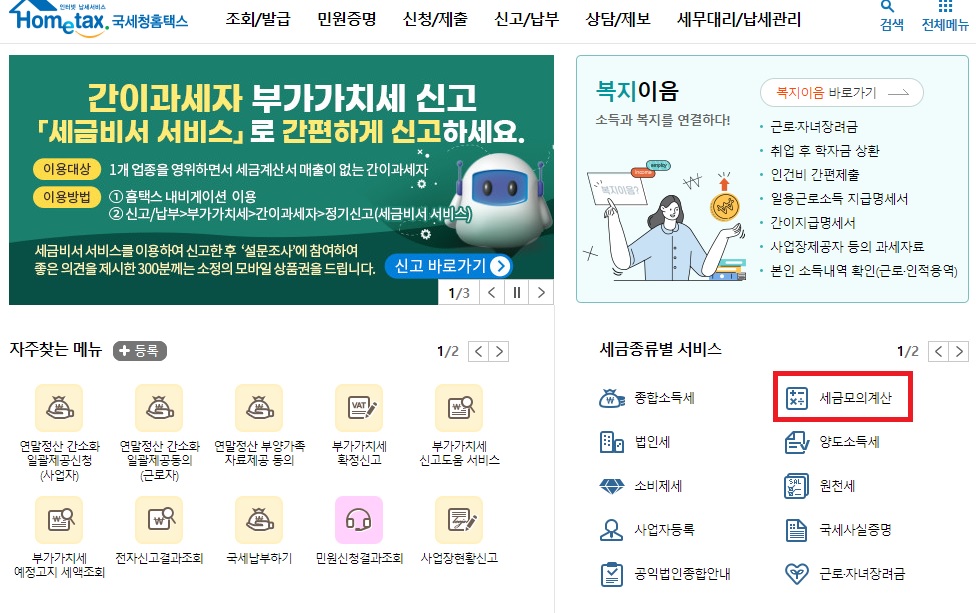The height and width of the screenshot is (613, 976).
Task: Go to next page of 자주찾는 메뉴
Action: coord(499,352)
